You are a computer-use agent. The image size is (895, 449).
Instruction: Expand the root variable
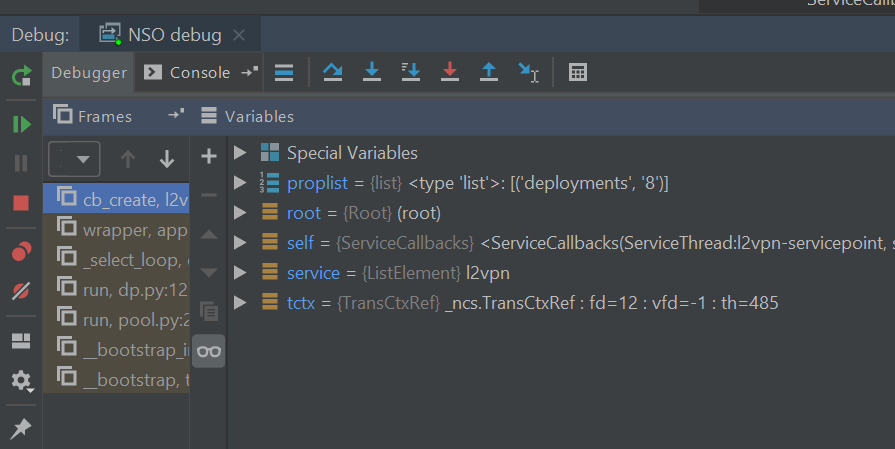[x=240, y=213]
